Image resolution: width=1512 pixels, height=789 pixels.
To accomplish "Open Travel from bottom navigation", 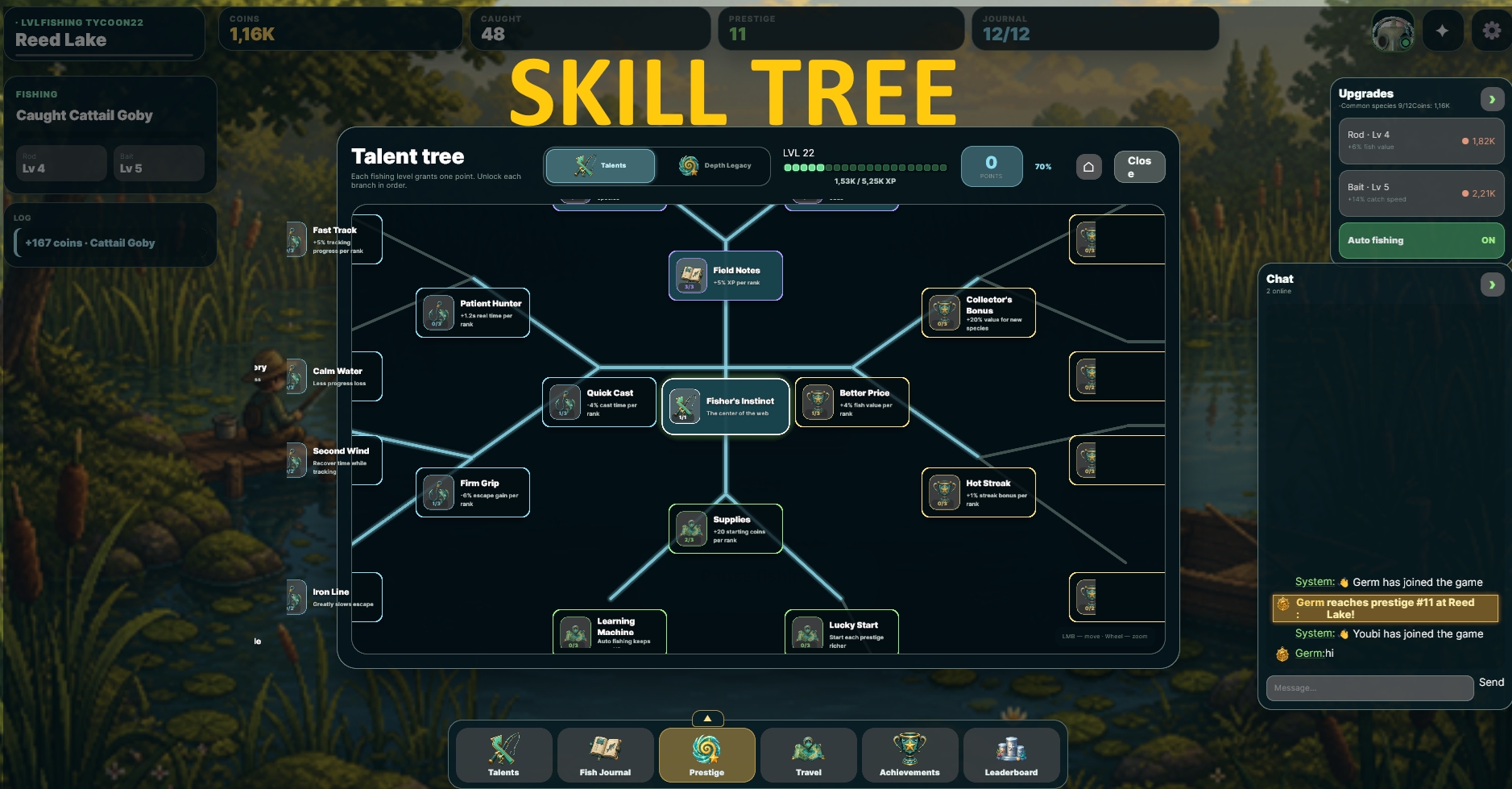I will click(808, 755).
